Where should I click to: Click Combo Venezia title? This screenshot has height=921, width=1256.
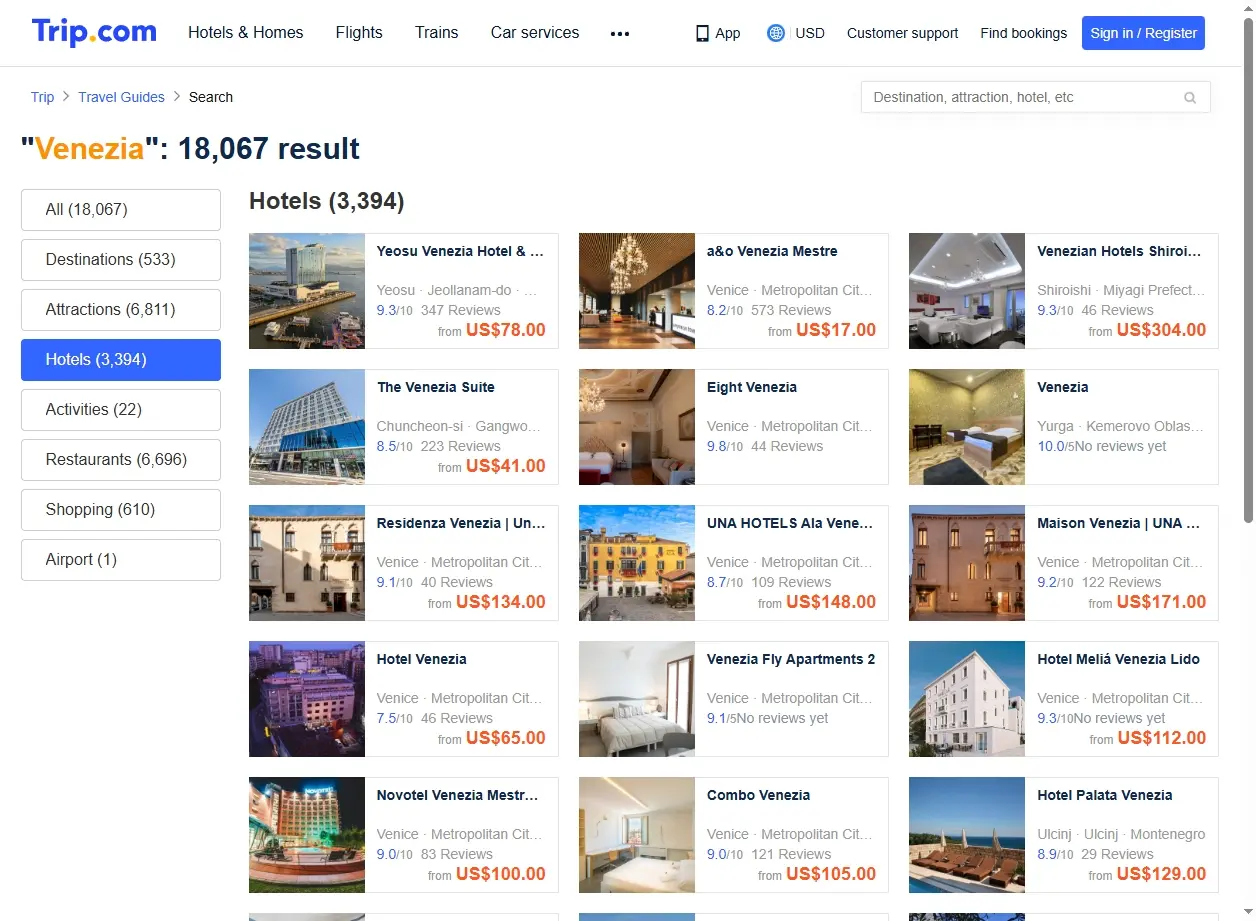click(x=758, y=795)
